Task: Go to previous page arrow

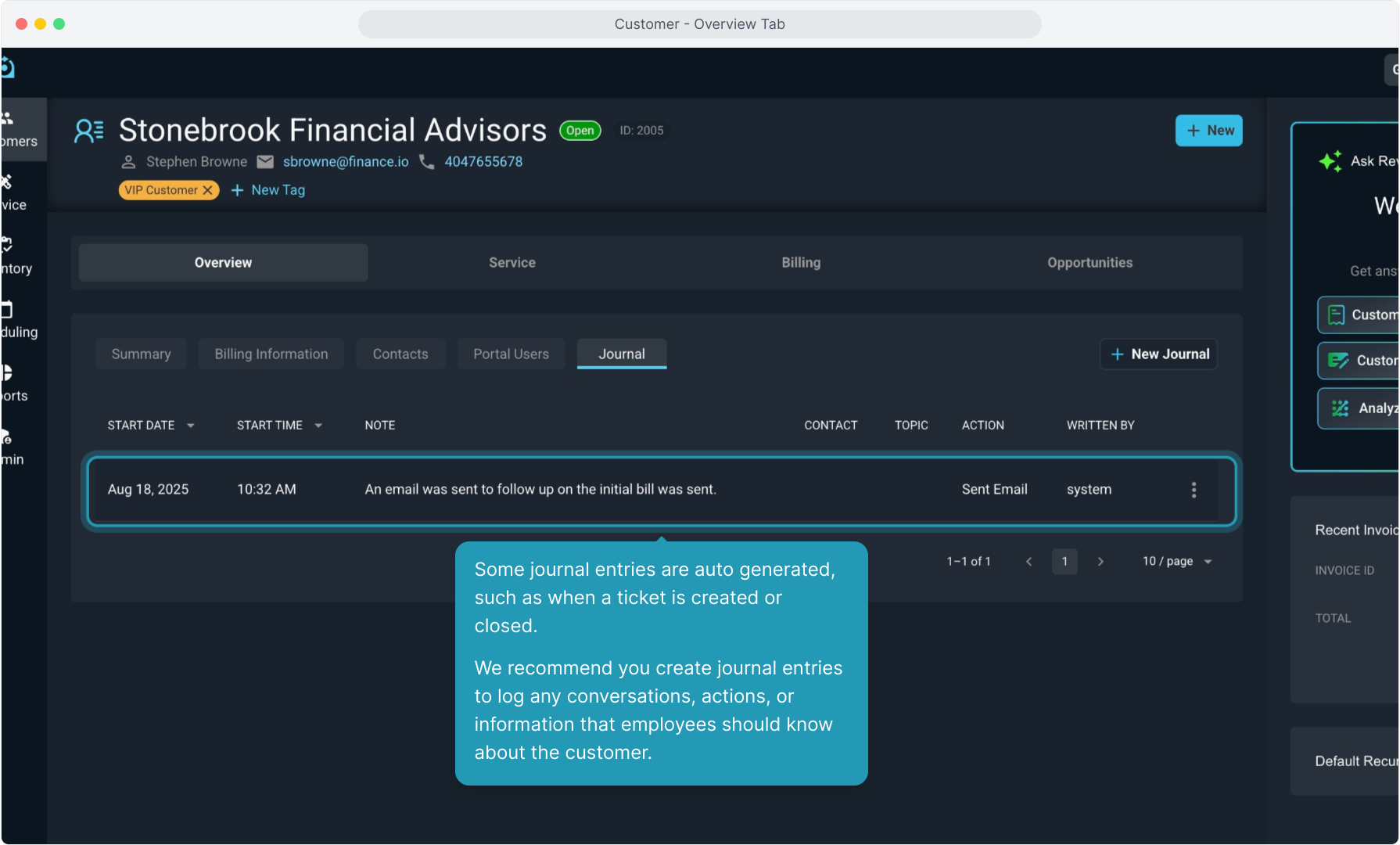Action: tap(1029, 562)
